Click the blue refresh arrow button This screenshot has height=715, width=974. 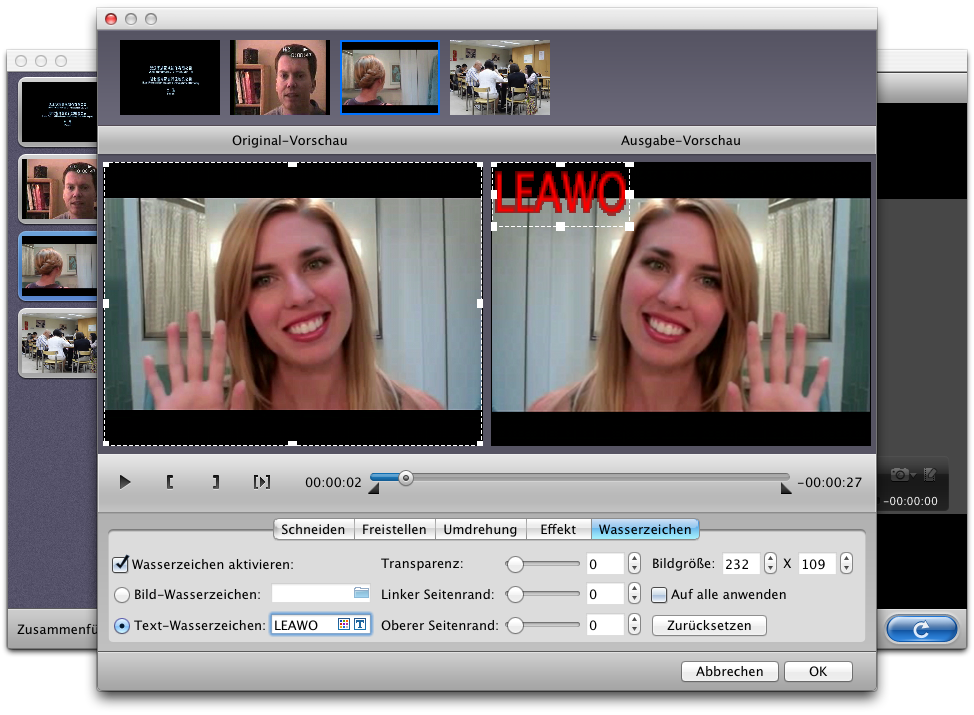point(922,630)
